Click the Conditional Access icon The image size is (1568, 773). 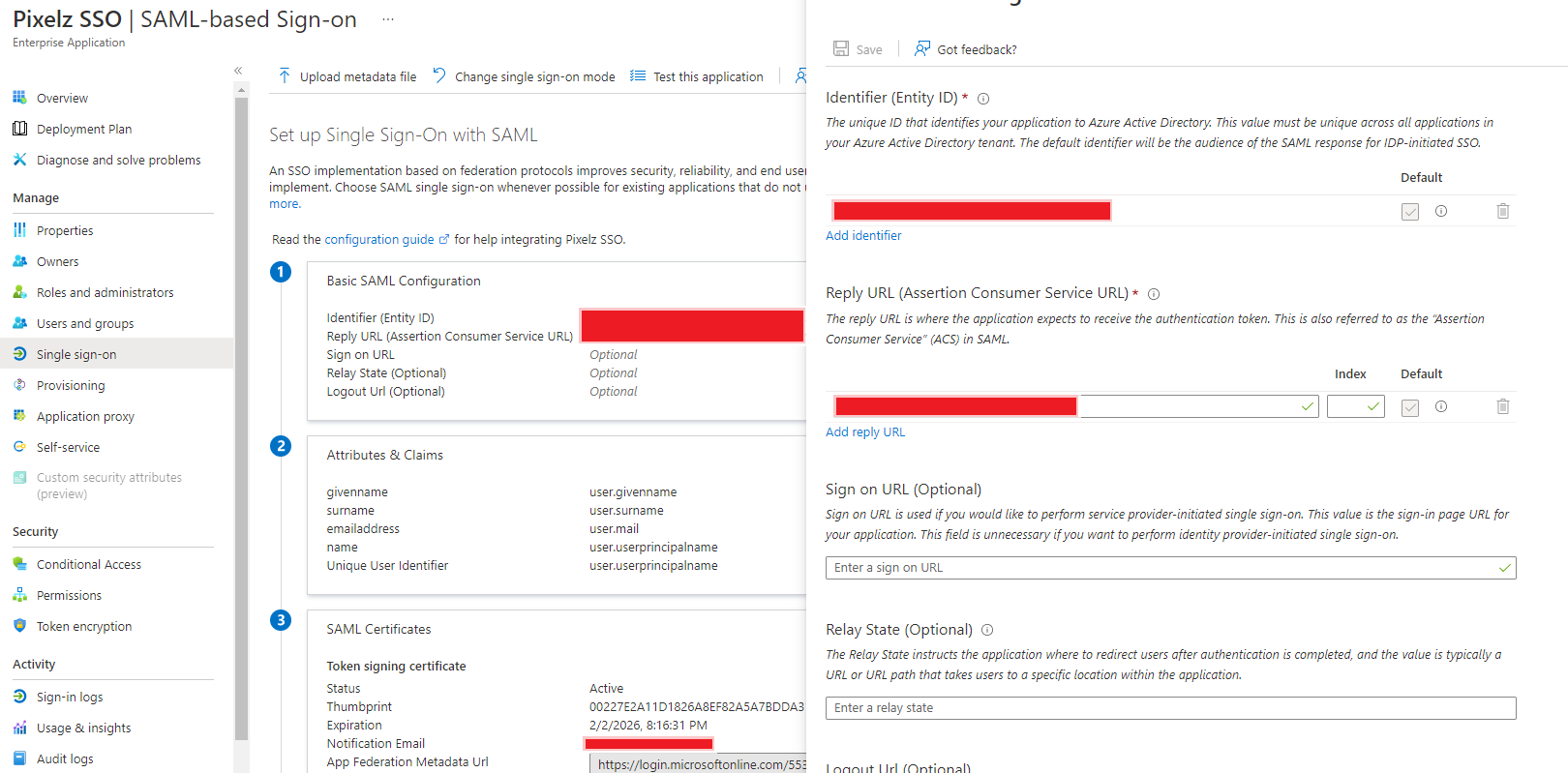19,564
